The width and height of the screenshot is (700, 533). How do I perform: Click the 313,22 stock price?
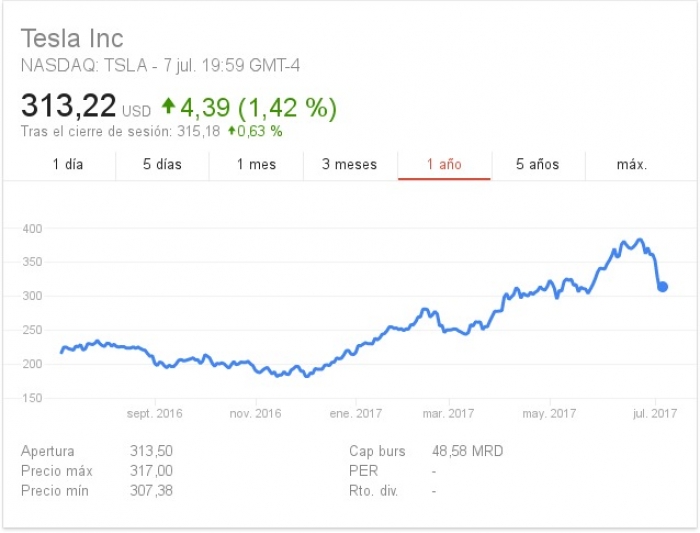click(x=68, y=106)
